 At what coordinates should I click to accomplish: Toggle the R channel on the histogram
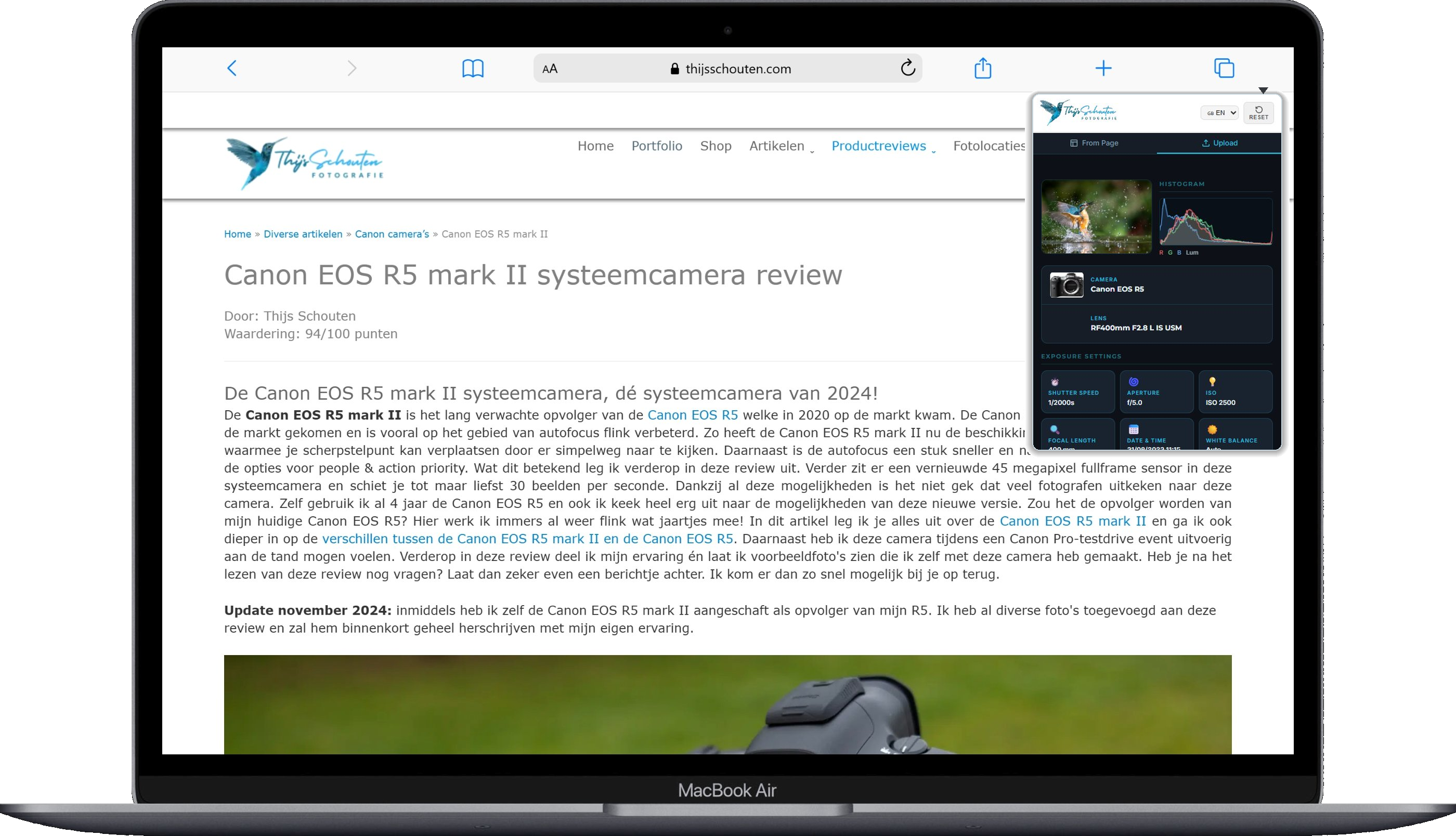1162,253
